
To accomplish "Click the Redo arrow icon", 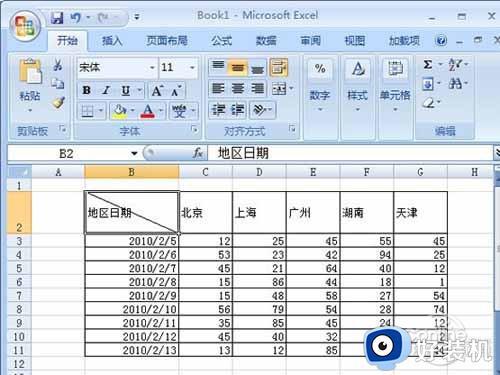I will [x=103, y=17].
